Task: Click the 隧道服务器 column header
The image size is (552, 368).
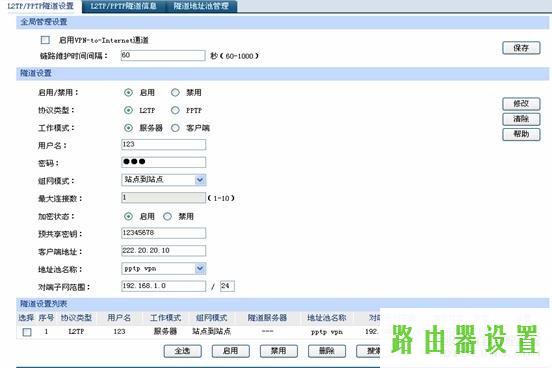Action: (267, 318)
